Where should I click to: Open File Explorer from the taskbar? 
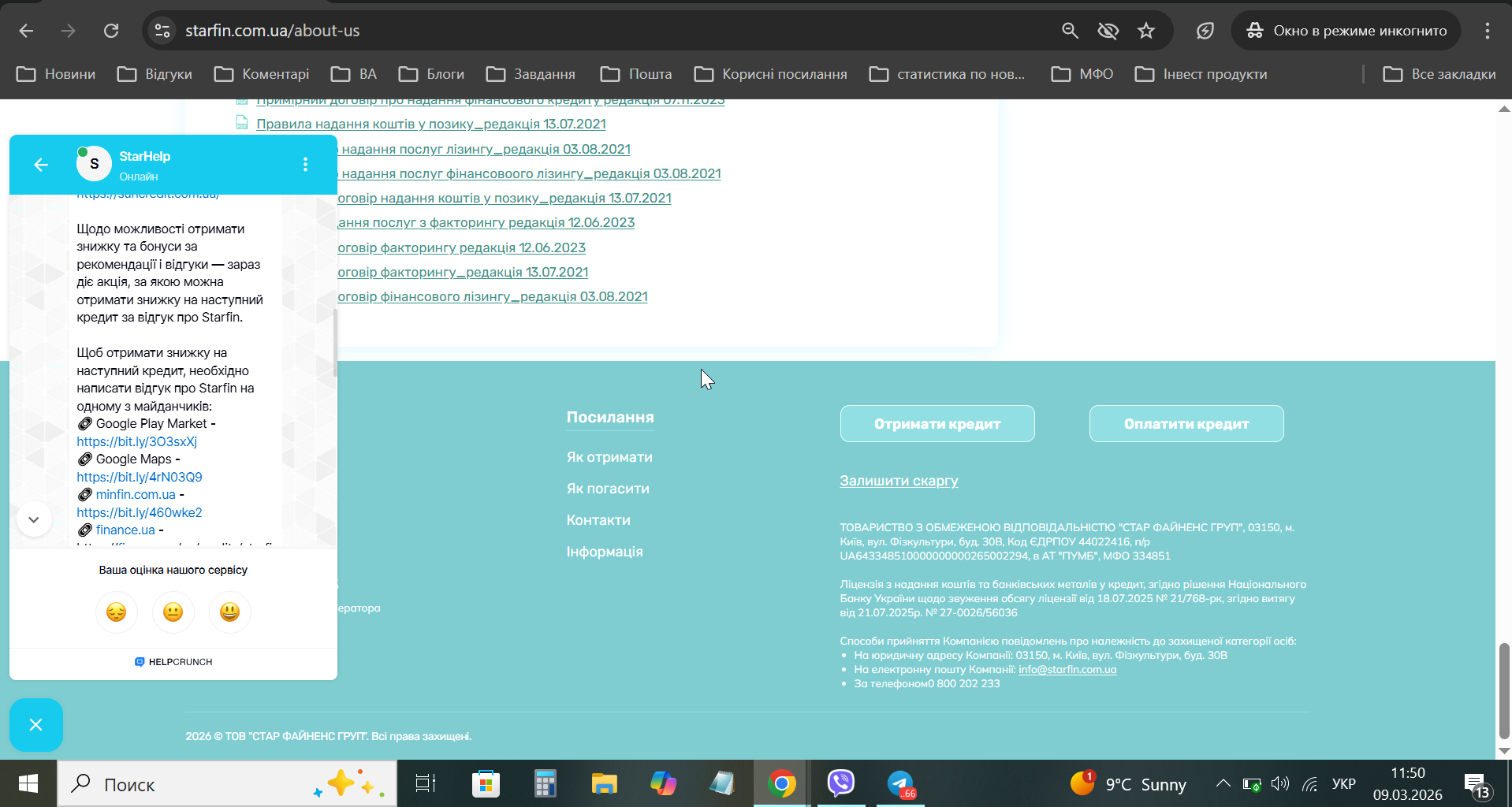pos(604,783)
